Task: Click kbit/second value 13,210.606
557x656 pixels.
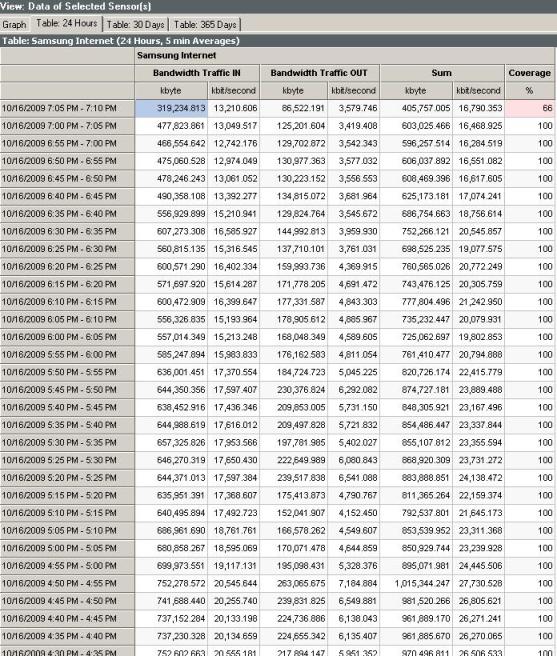Action: [236, 108]
